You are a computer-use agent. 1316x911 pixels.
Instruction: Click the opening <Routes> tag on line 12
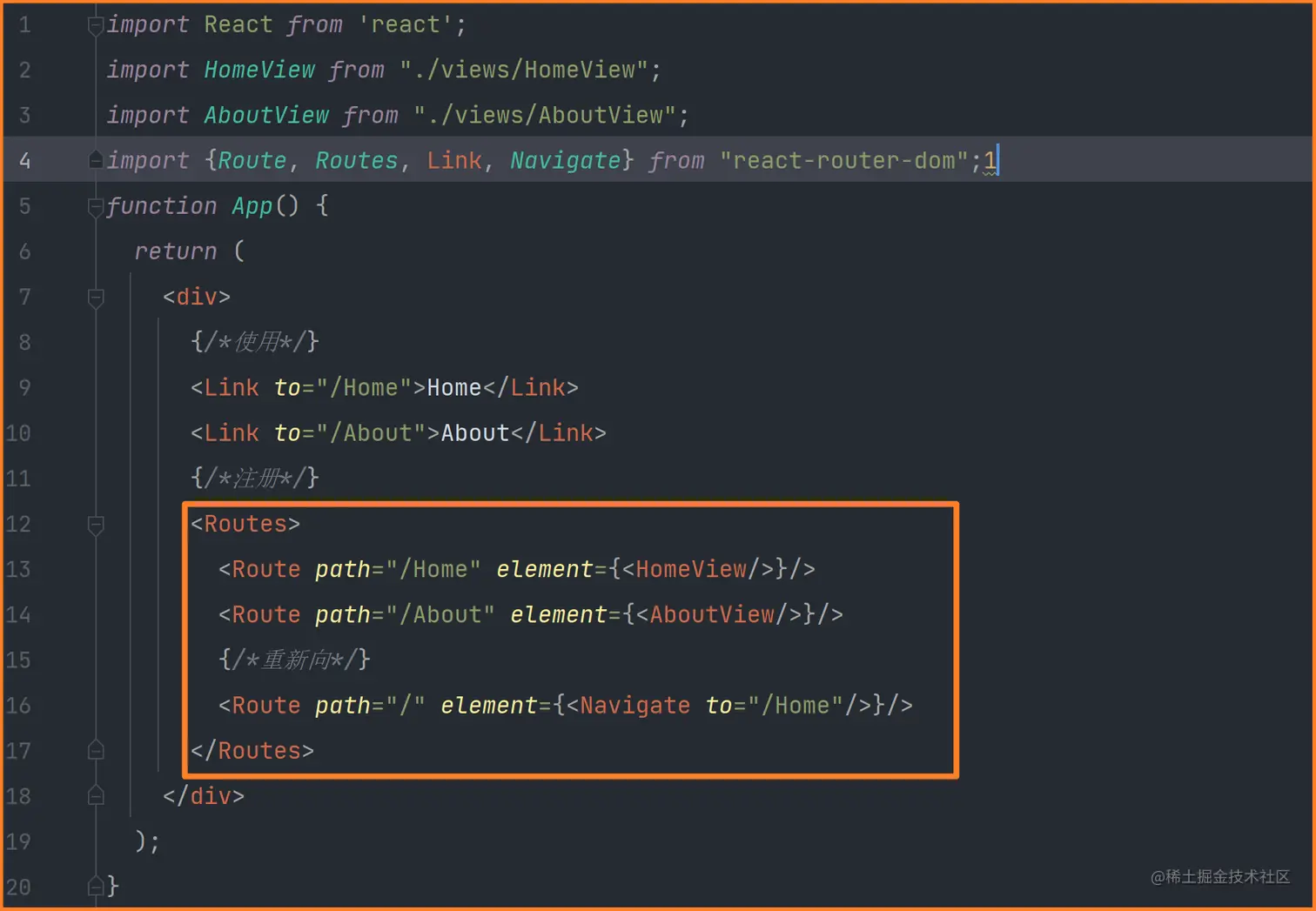coord(245,524)
